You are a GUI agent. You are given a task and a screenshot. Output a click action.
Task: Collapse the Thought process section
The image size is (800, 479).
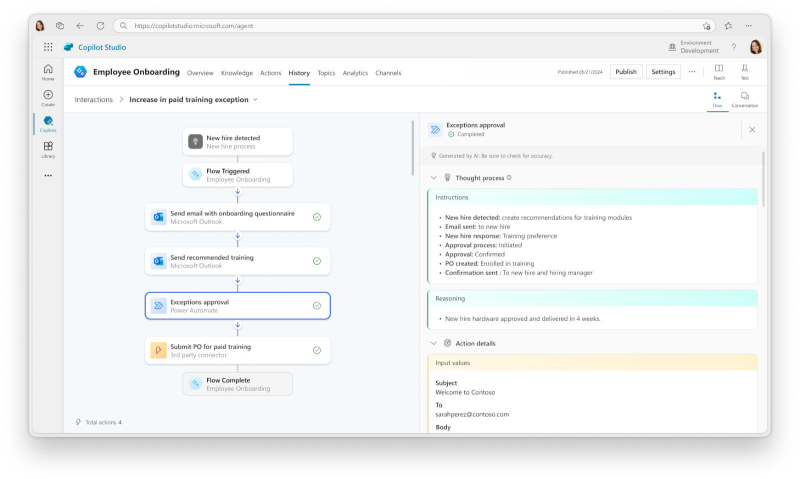(434, 178)
